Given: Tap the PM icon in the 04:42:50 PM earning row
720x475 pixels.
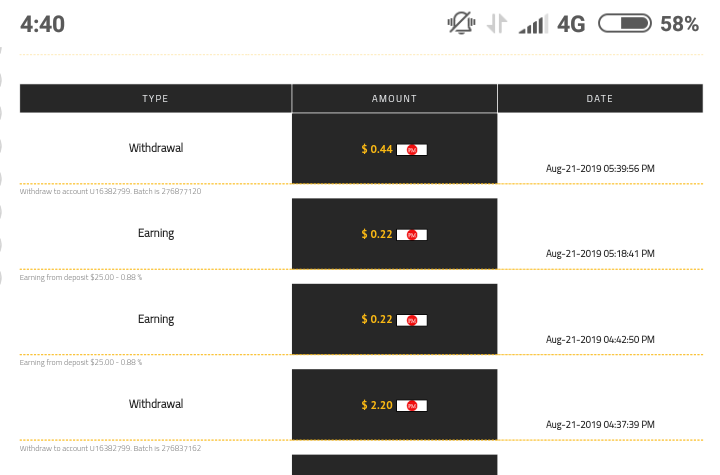Looking at the screenshot, I should (x=412, y=320).
